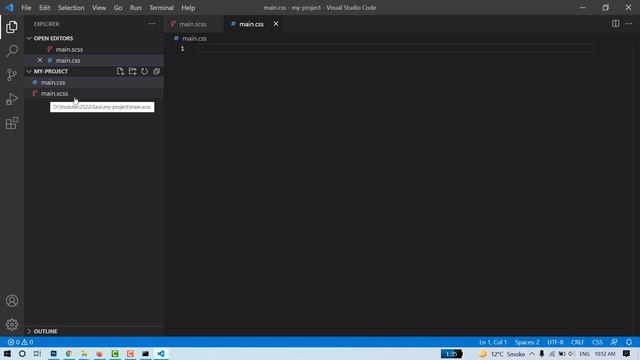Split the editor to the right
640x360 pixels.
coord(616,24)
